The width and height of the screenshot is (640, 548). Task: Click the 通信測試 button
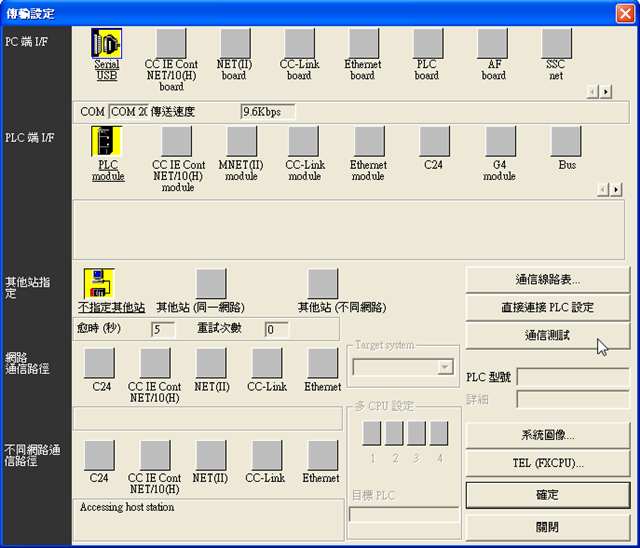pyautogui.click(x=546, y=336)
